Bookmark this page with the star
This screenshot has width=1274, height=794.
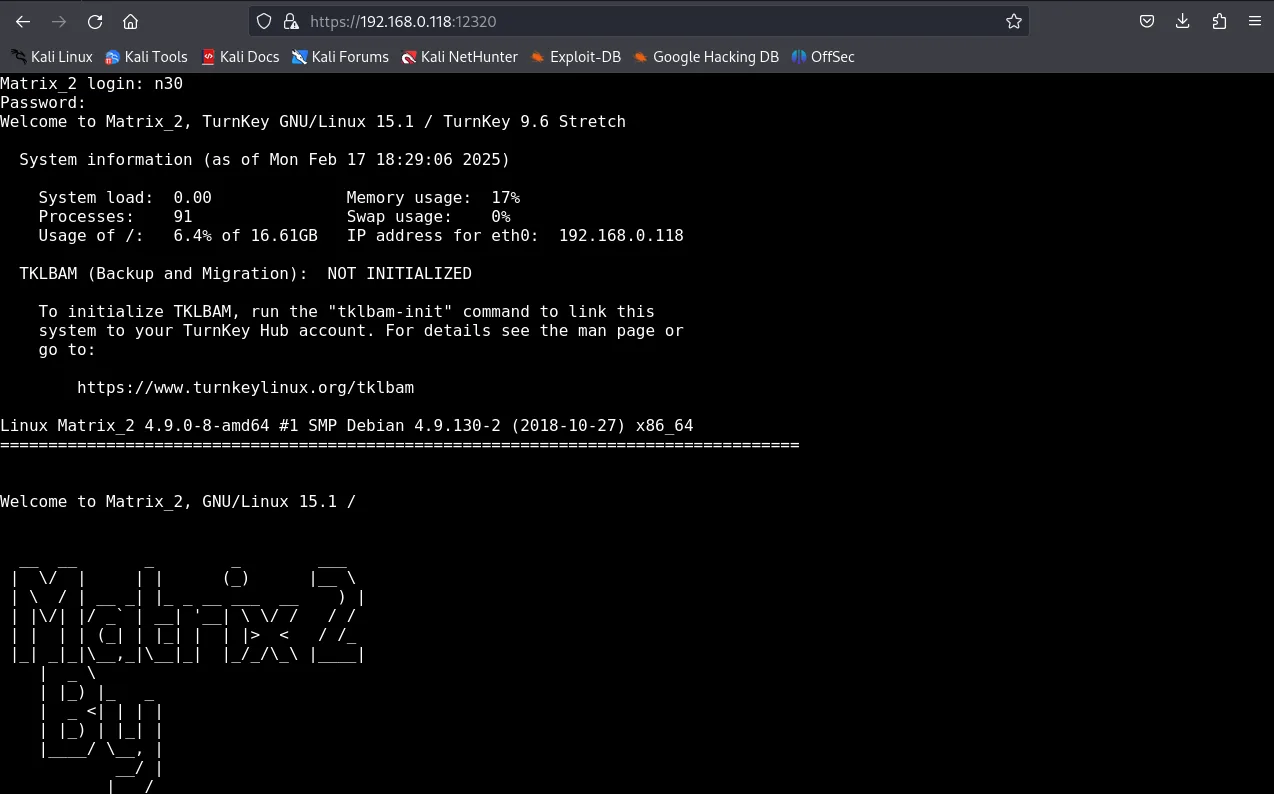[x=1014, y=21]
